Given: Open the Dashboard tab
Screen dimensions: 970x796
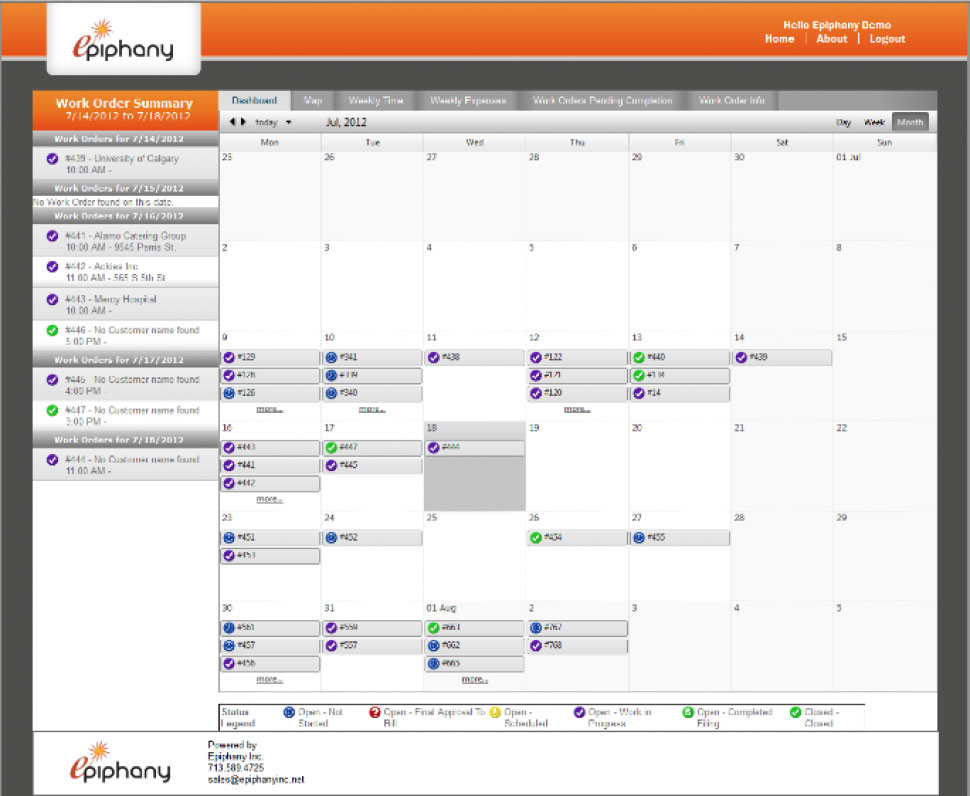Looking at the screenshot, I should pyautogui.click(x=254, y=100).
